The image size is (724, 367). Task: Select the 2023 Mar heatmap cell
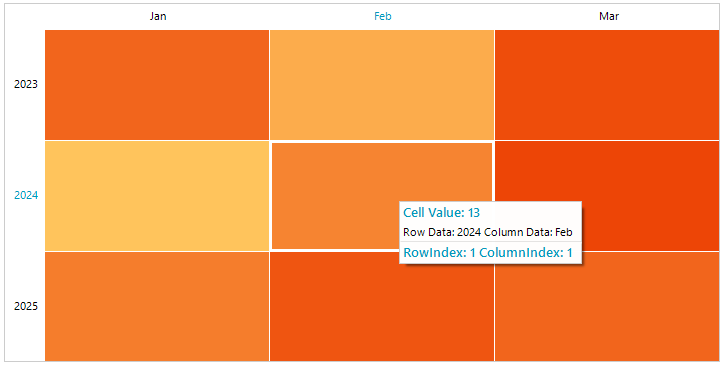(x=607, y=84)
